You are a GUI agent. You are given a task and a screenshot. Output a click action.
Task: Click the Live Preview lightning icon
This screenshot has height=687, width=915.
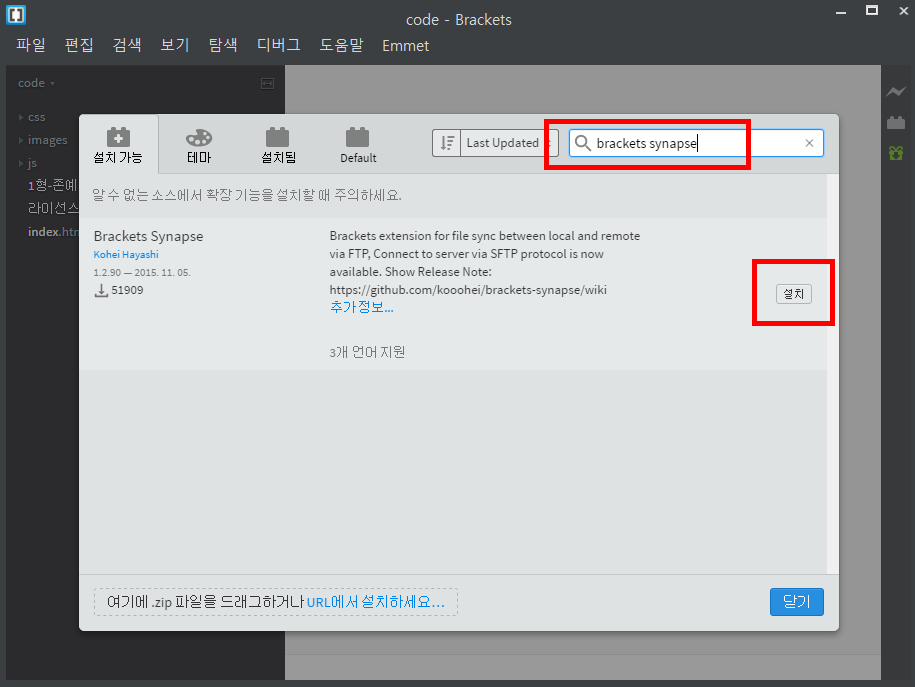pos(896,92)
